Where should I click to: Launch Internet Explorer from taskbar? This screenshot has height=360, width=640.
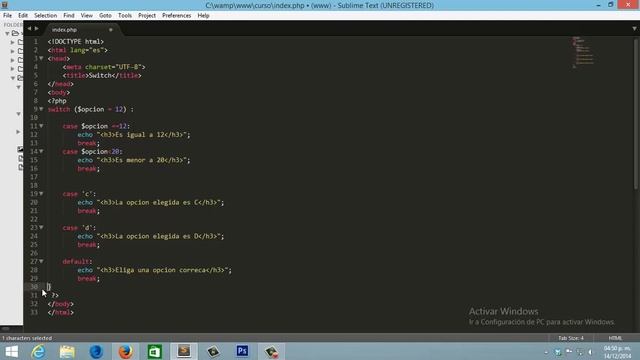click(38, 351)
